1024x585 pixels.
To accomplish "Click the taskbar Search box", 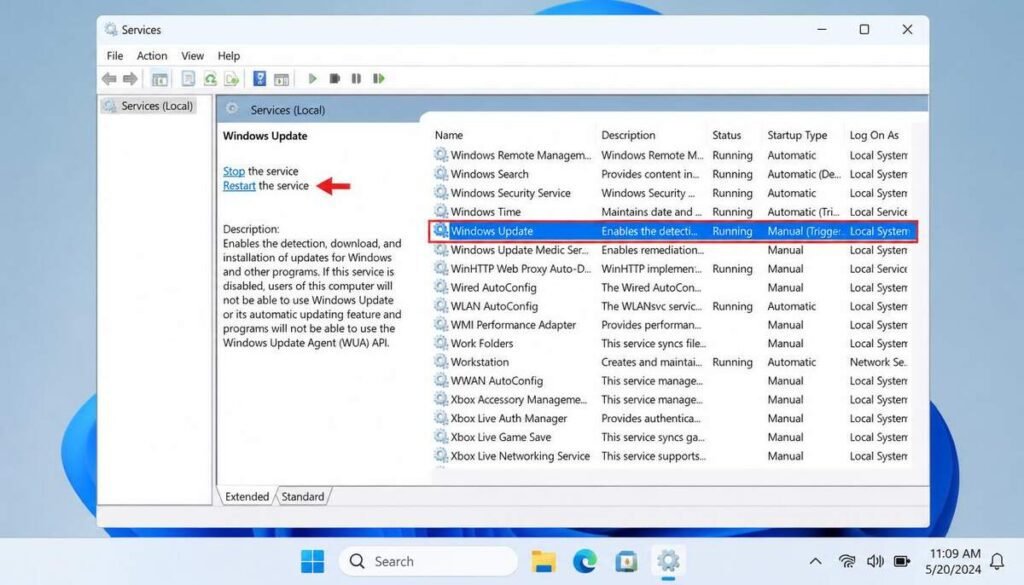I will coord(428,561).
